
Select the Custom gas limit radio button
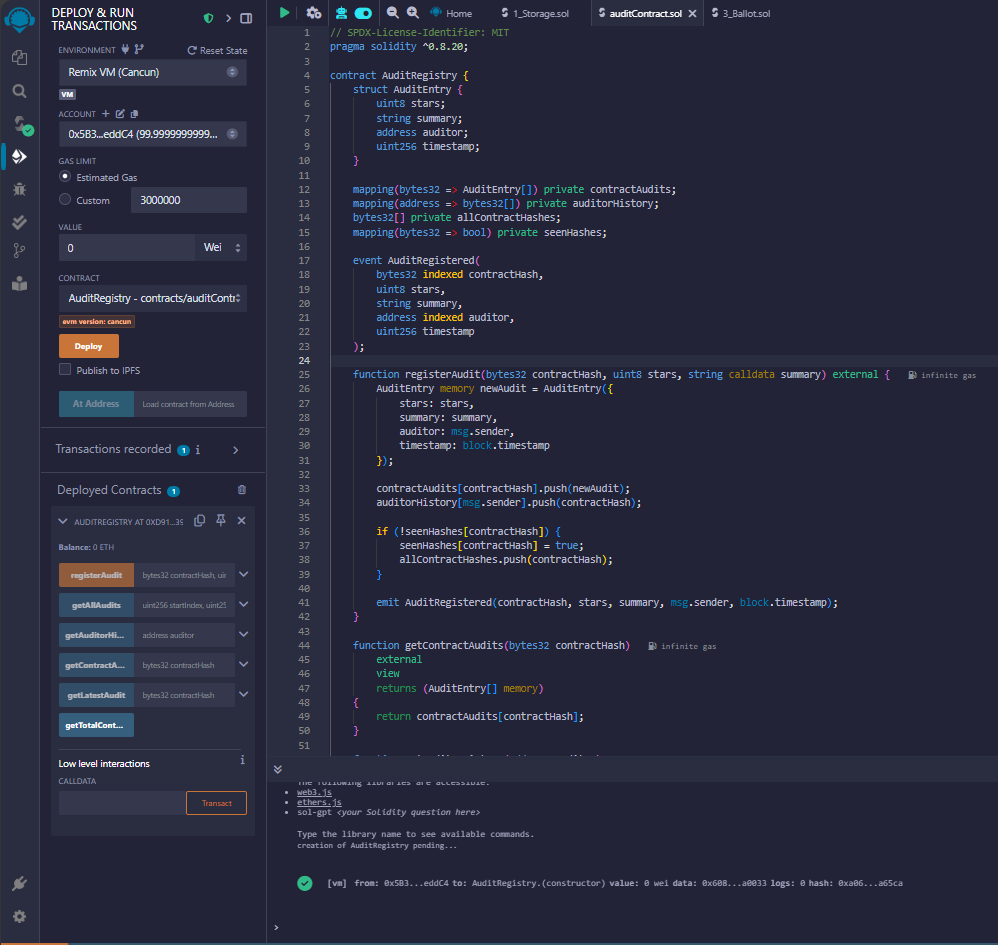click(x=66, y=200)
